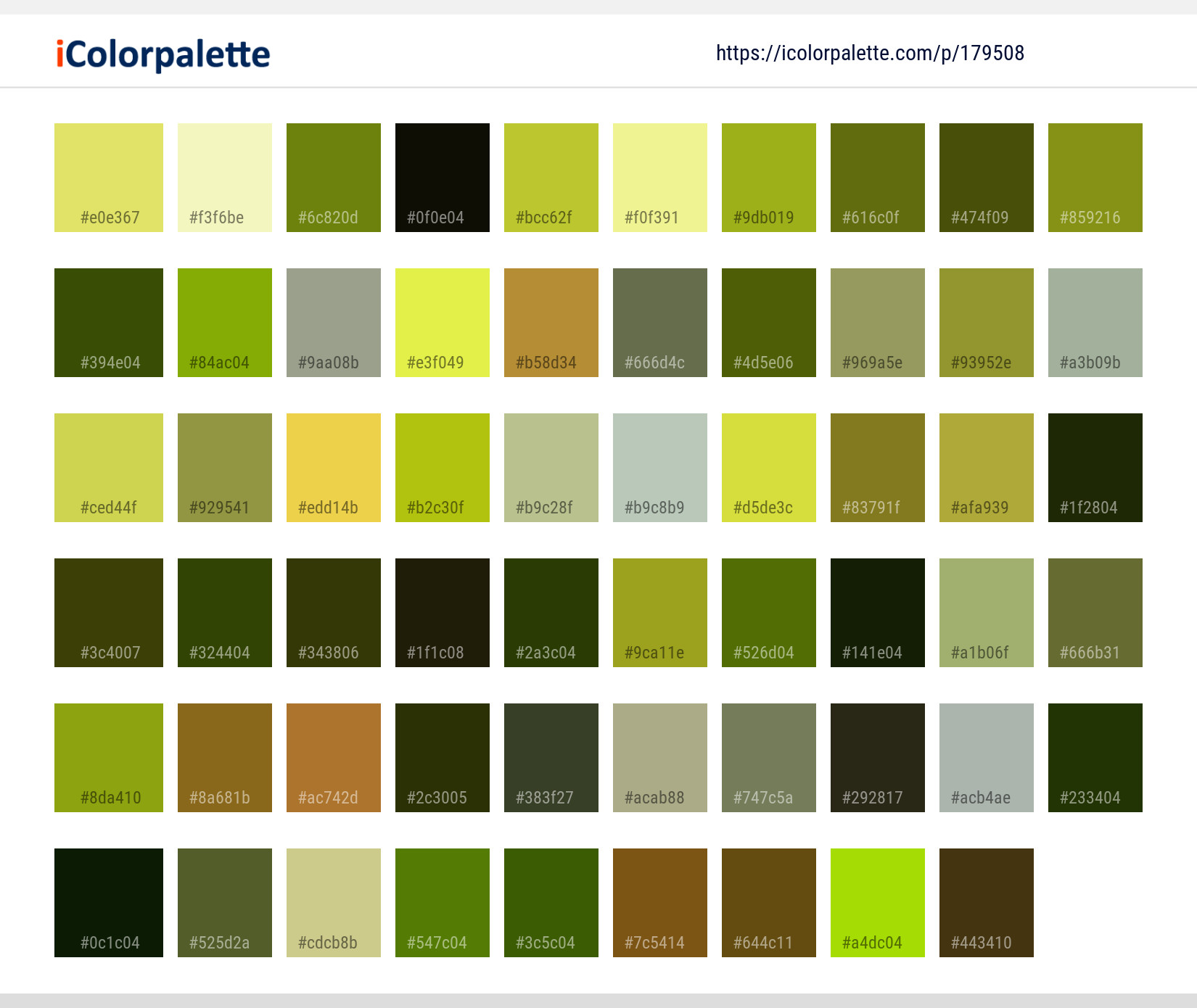Image resolution: width=1197 pixels, height=1008 pixels.
Task: Choose the #83791f swatch
Action: (x=878, y=468)
